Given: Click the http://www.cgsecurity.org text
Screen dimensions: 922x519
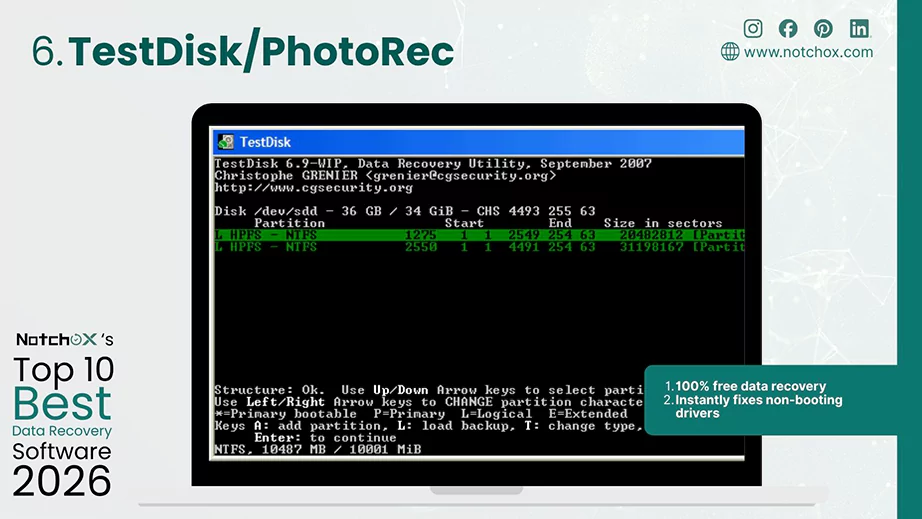Looking at the screenshot, I should pyautogui.click(x=313, y=187).
